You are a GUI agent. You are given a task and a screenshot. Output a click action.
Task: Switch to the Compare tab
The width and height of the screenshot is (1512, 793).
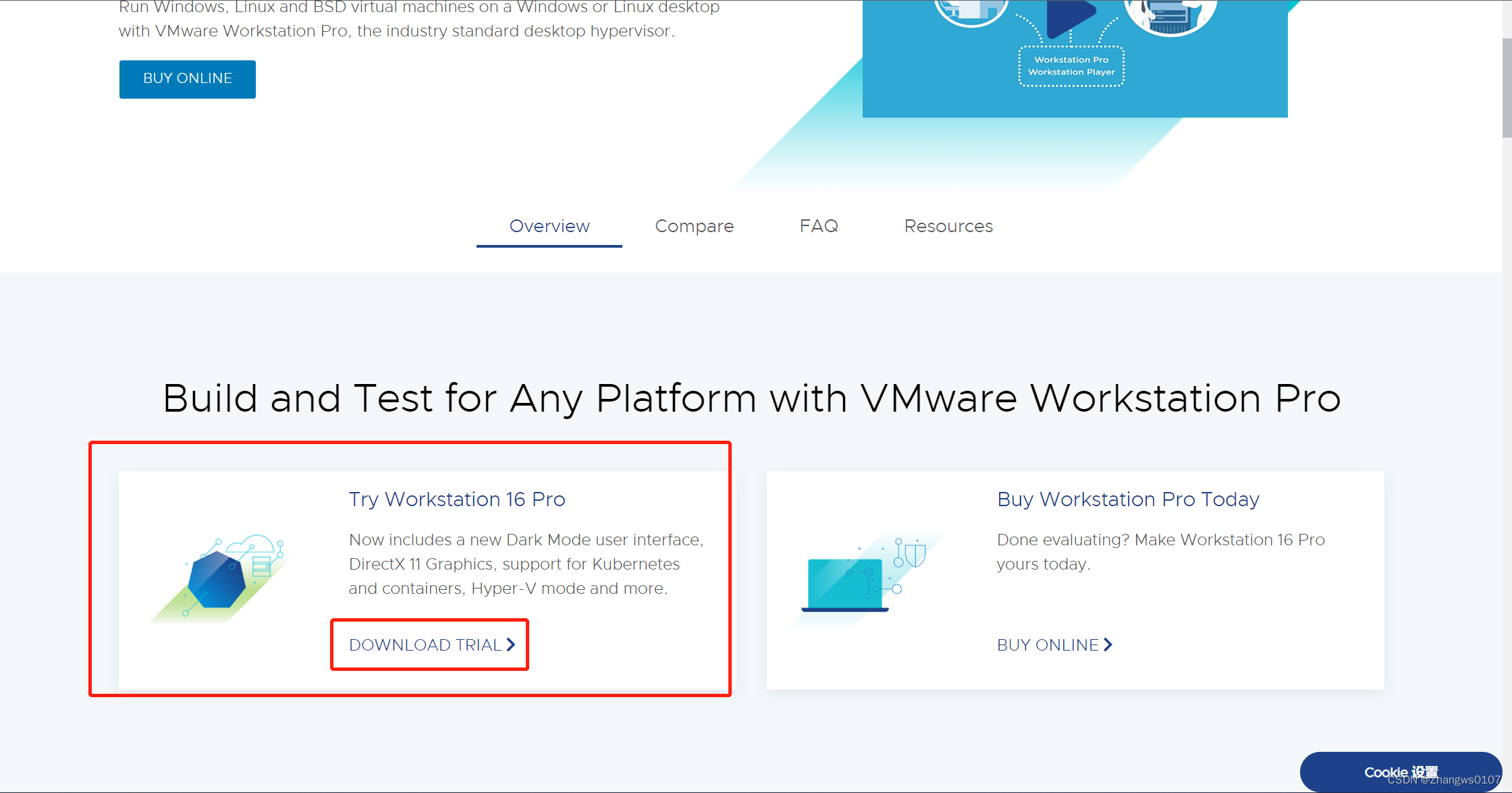tap(694, 226)
